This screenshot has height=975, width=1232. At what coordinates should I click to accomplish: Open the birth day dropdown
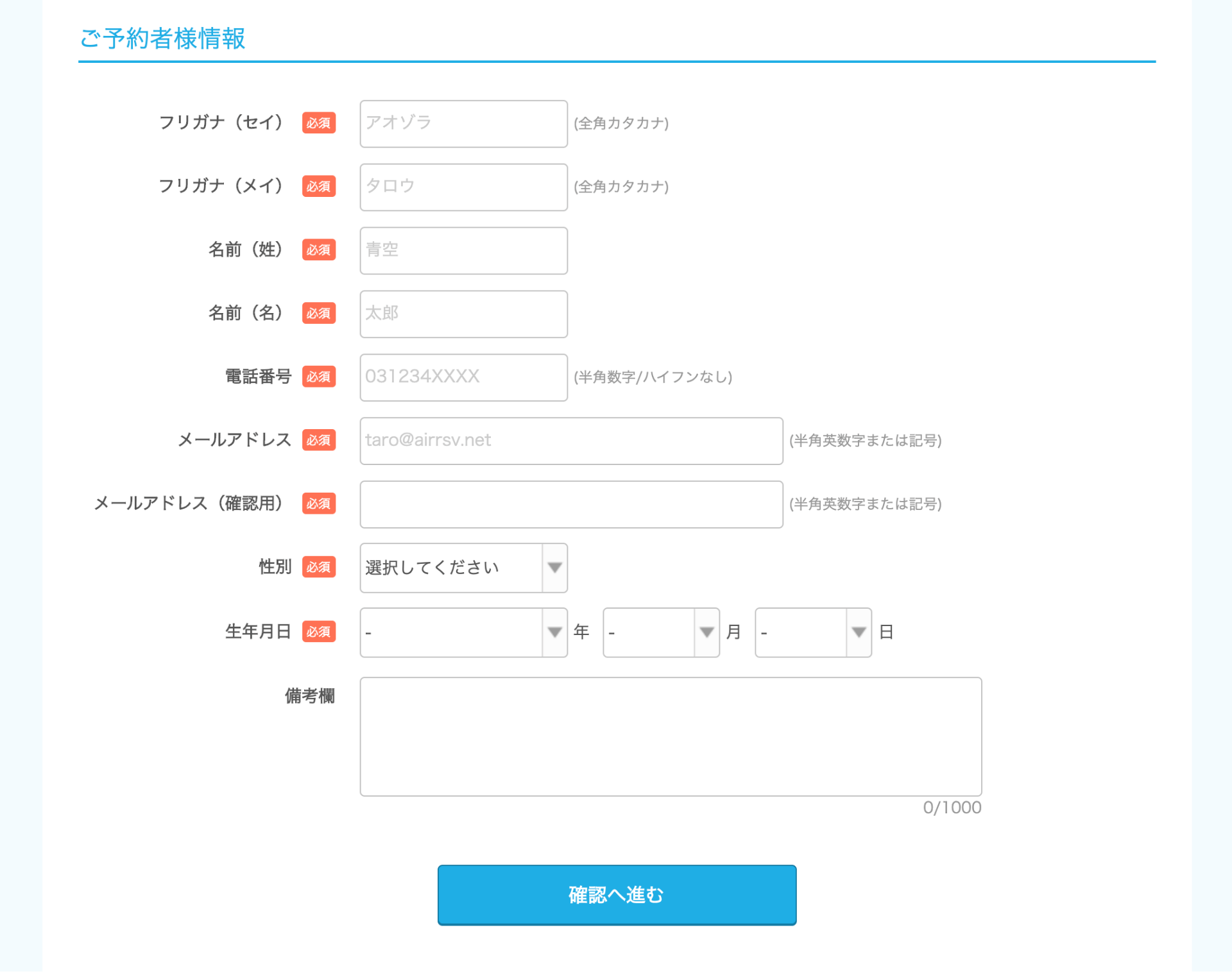[813, 632]
